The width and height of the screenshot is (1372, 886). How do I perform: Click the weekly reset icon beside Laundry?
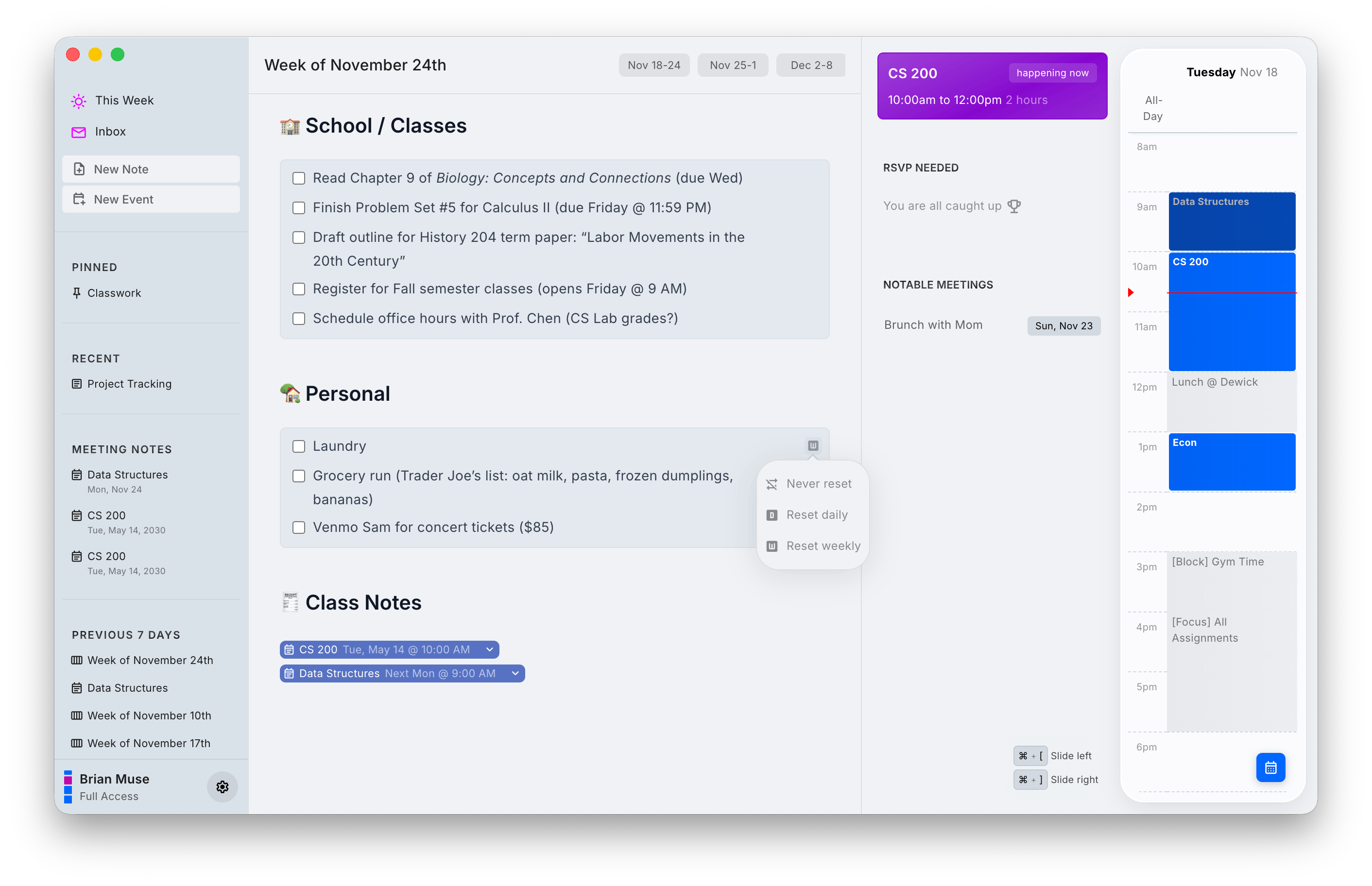pos(813,445)
